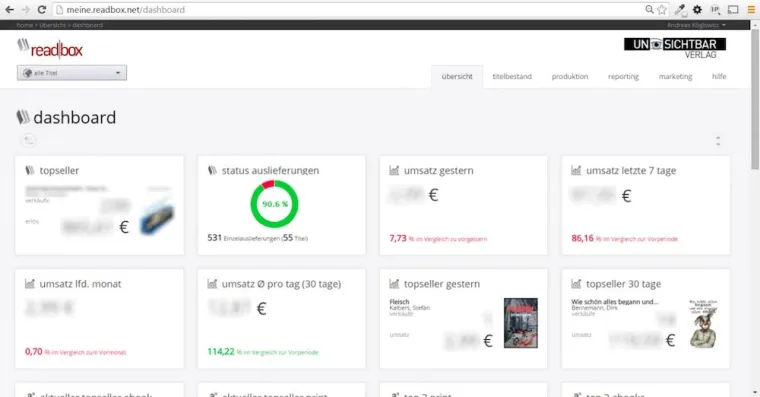Image resolution: width=760 pixels, height=397 pixels.
Task: Click the 90.6 % delivery status ring
Action: pyautogui.click(x=274, y=204)
